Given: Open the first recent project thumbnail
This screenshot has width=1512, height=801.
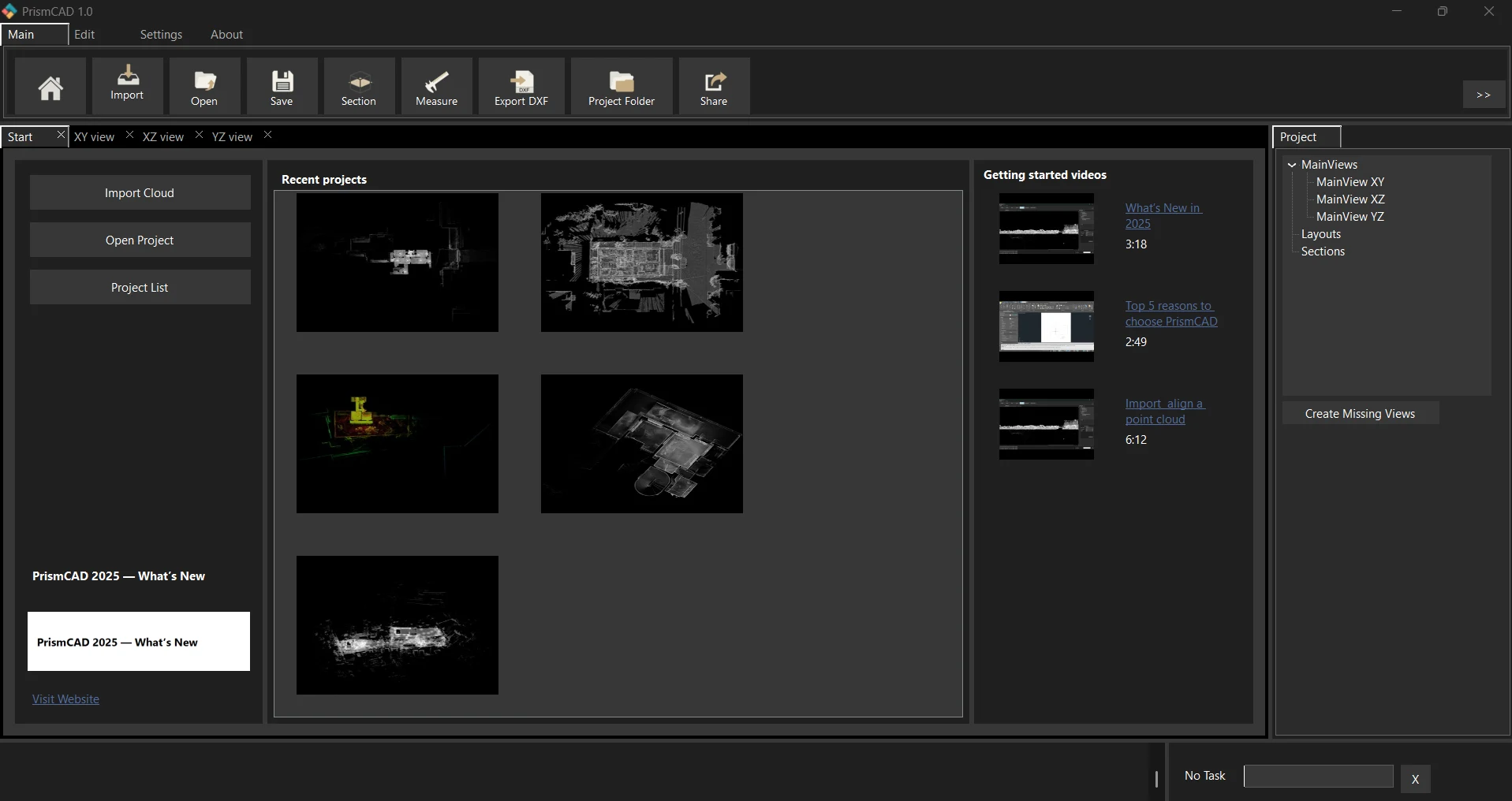Looking at the screenshot, I should click(398, 263).
